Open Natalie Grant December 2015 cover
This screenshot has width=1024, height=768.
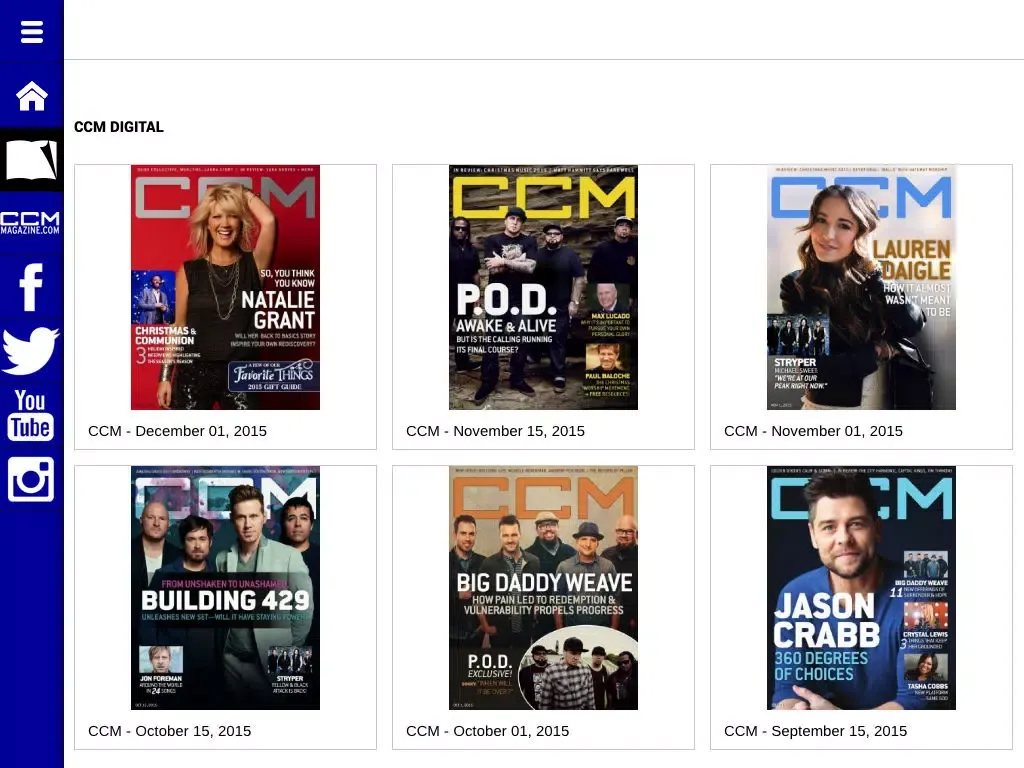pyautogui.click(x=225, y=287)
